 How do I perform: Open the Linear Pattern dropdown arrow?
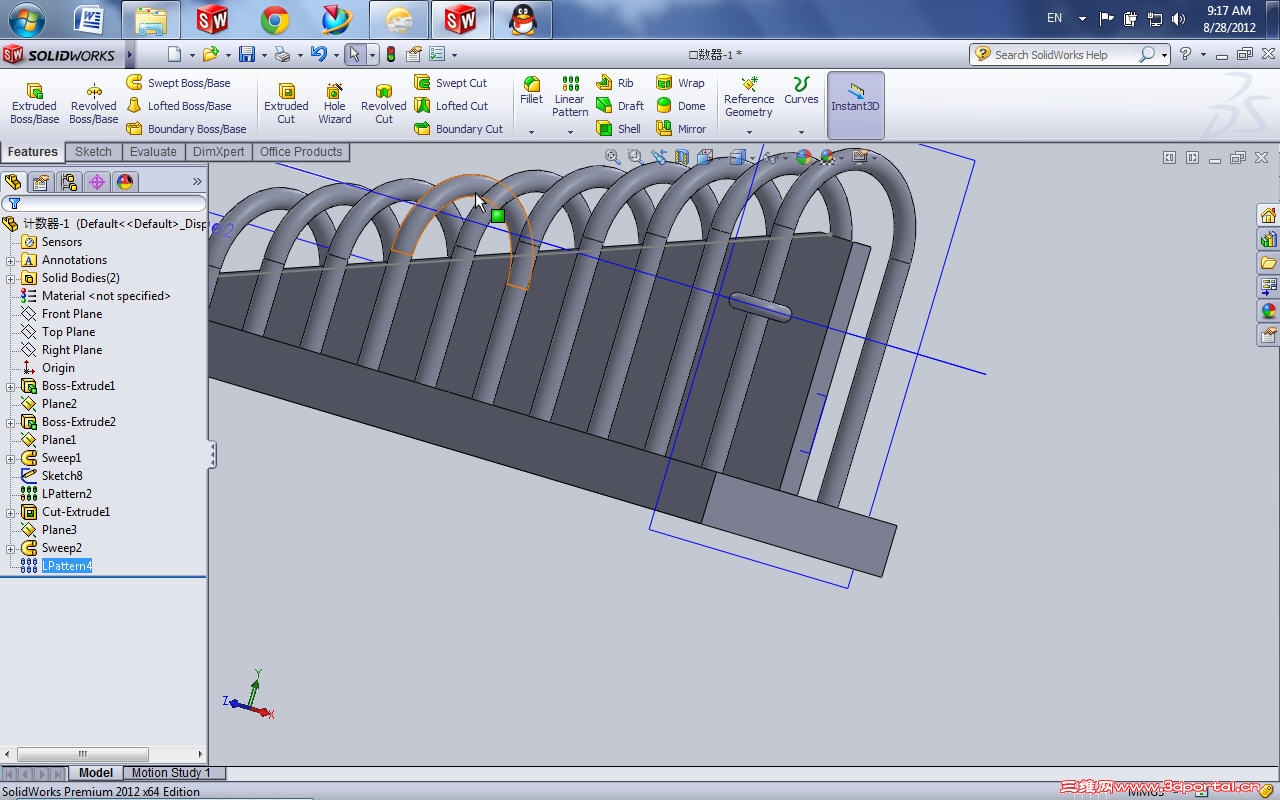pos(570,132)
